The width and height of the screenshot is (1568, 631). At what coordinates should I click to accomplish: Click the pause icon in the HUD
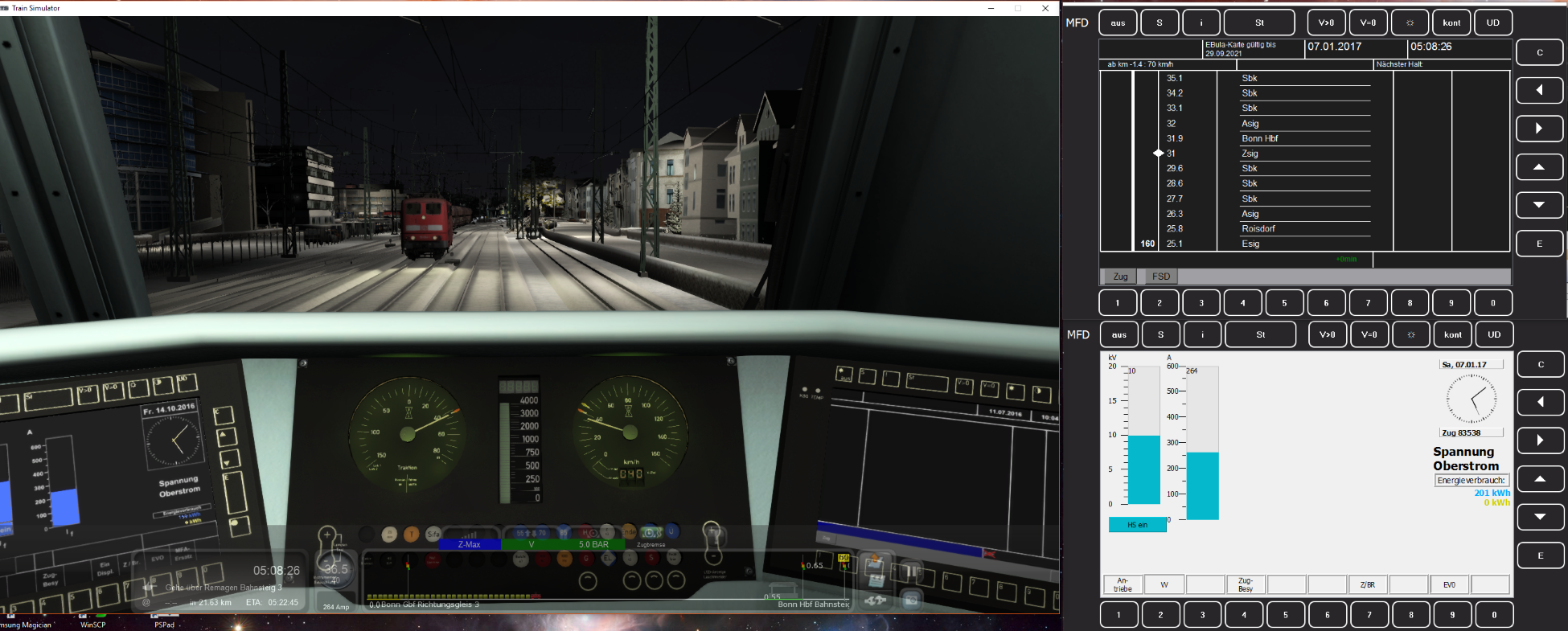(912, 571)
